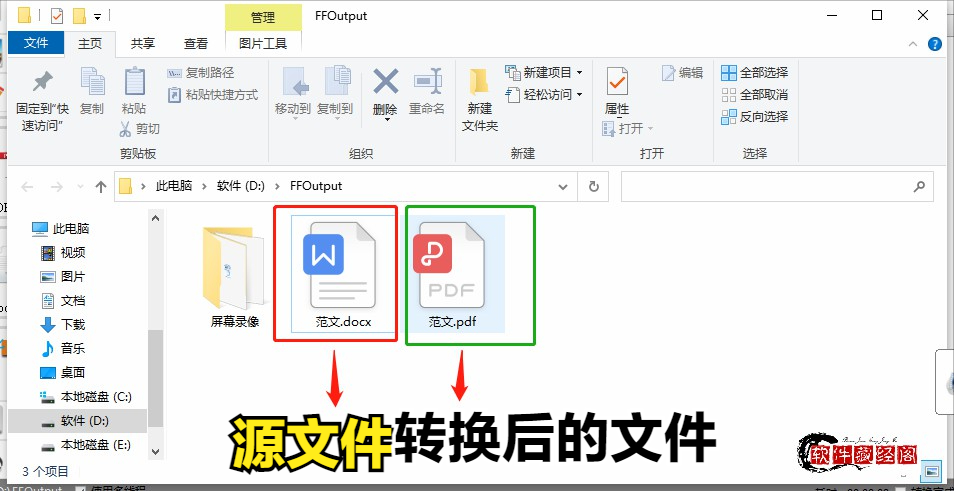Select 视频 Videos in navigation pane
The height and width of the screenshot is (491, 954).
click(x=63, y=252)
